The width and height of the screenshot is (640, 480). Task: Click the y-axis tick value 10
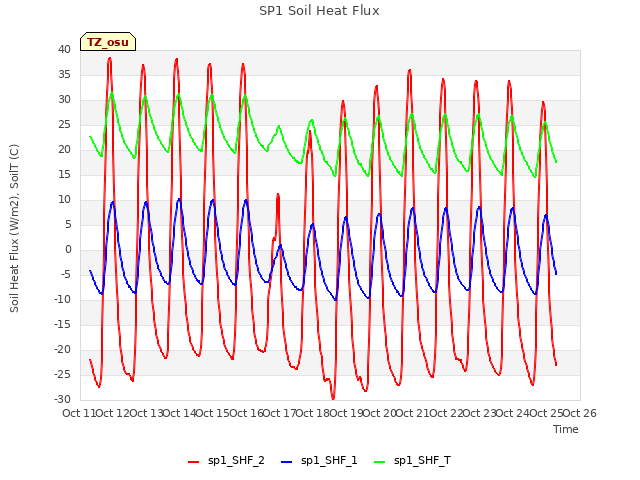[64, 200]
